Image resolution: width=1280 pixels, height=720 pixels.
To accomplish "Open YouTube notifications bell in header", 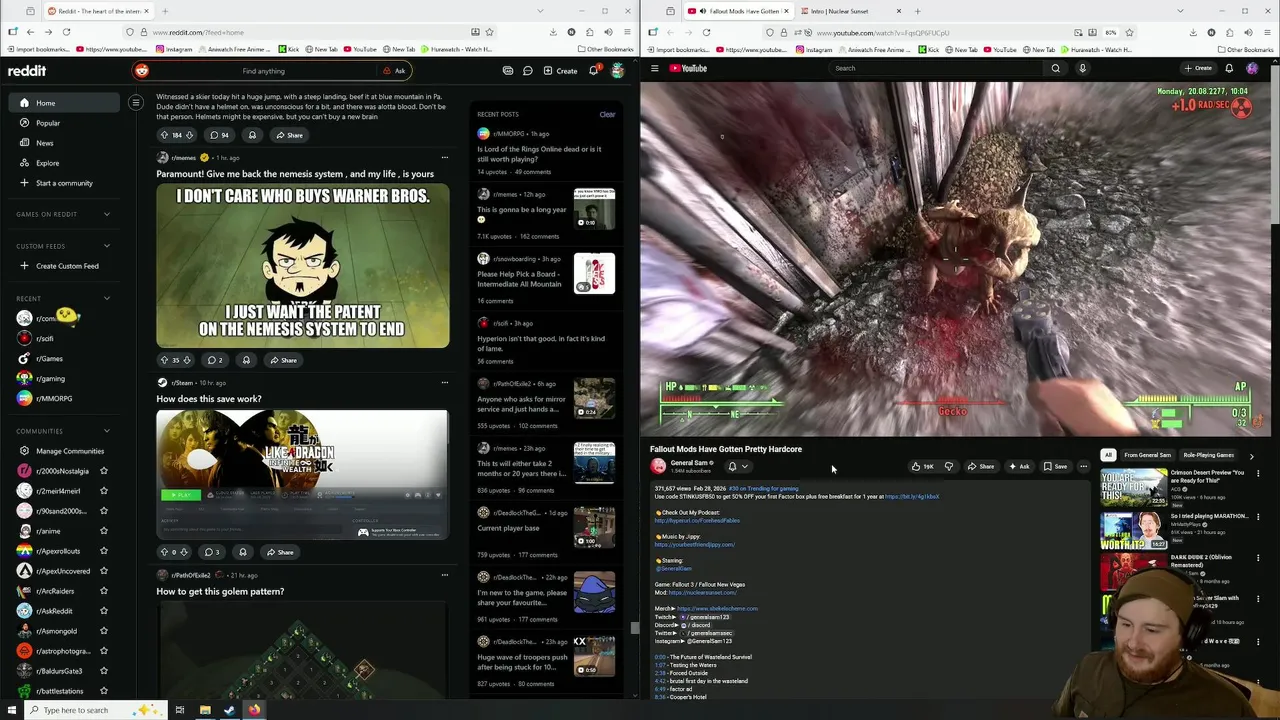I will pos(1229,68).
